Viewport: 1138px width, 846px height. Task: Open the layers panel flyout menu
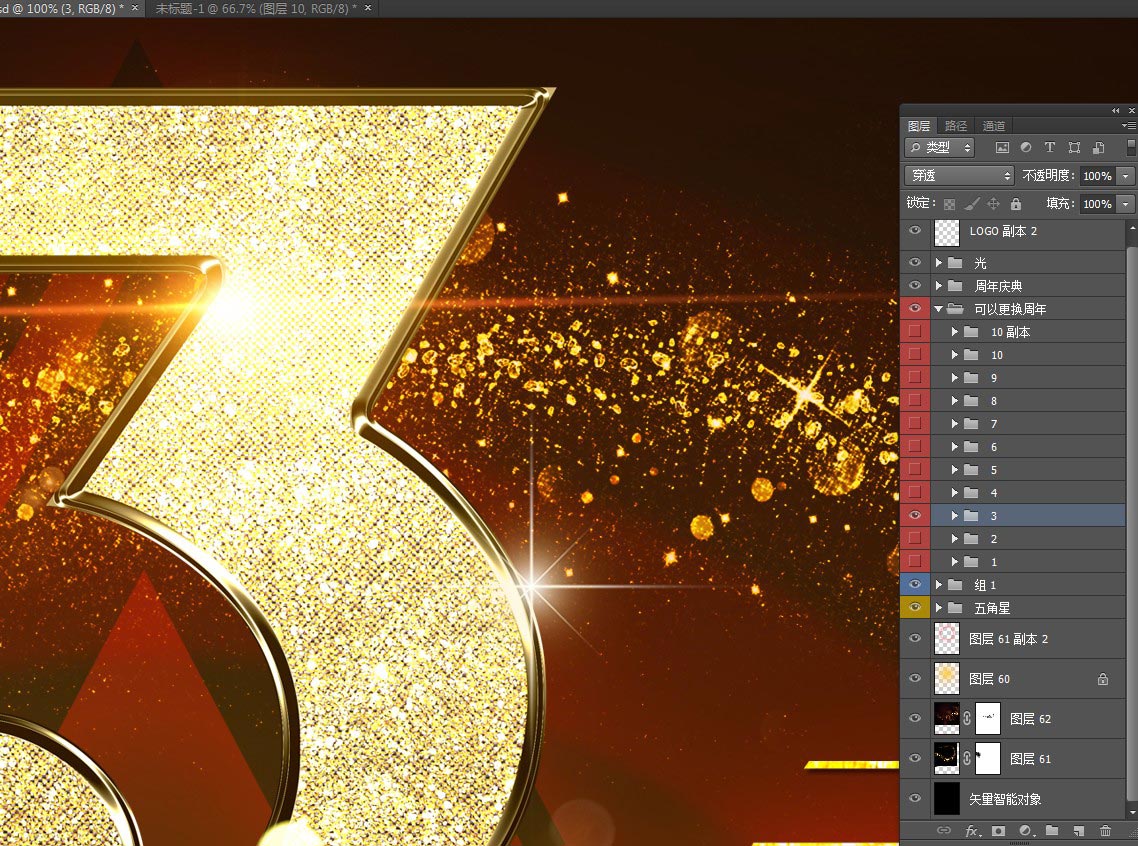pyautogui.click(x=1129, y=126)
